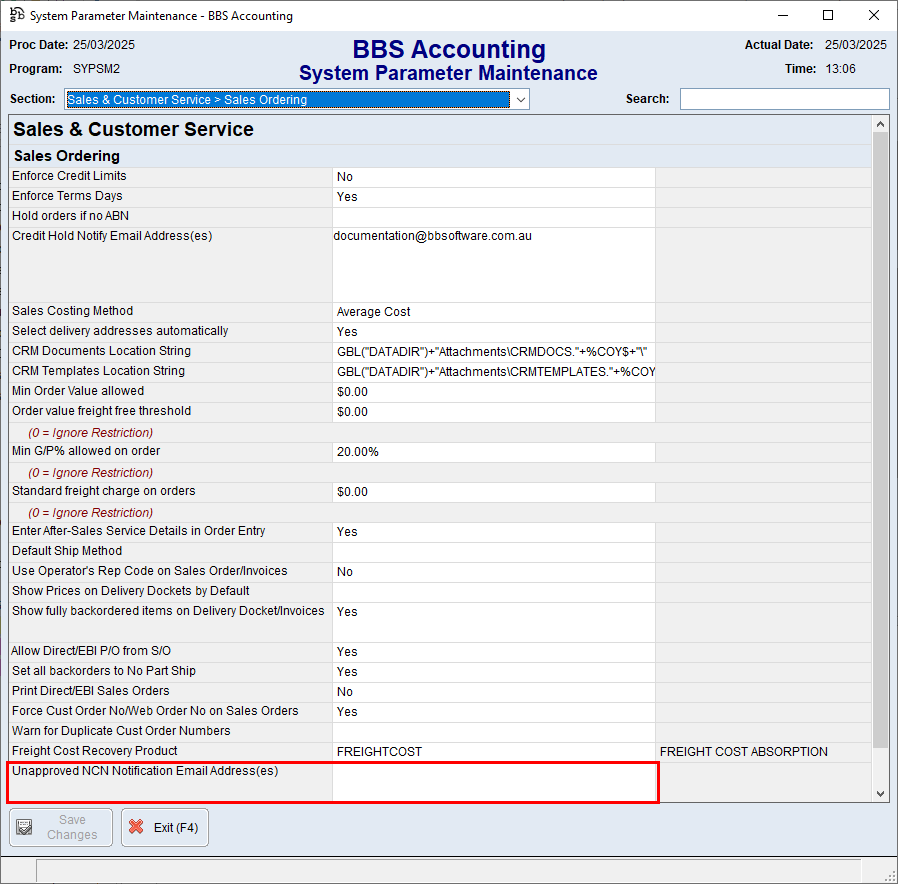This screenshot has width=898, height=884.
Task: Select the Sales Costing Method value
Action: (x=493, y=312)
